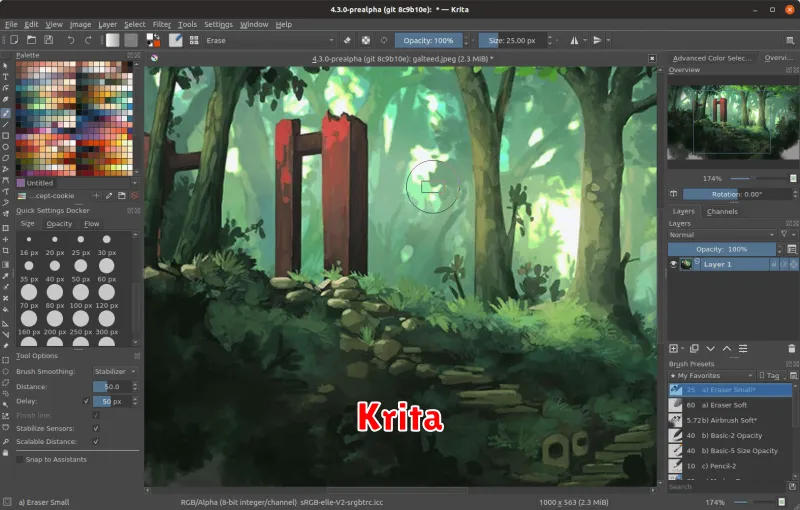The width and height of the screenshot is (800, 510).
Task: Open the fill pattern chooser in toolbar
Action: click(x=131, y=40)
